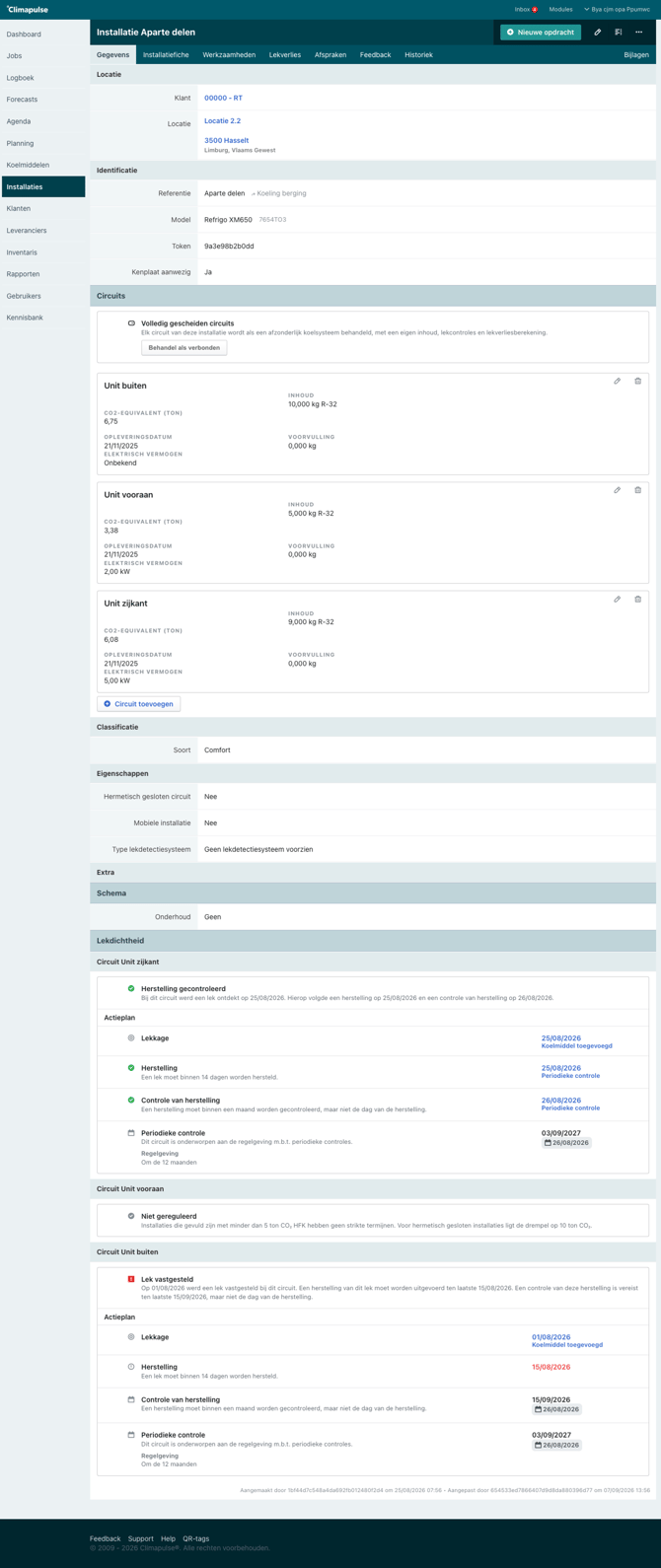This screenshot has height=1568, width=661.
Task: Switch to the Historiek tab
Action: [418, 55]
